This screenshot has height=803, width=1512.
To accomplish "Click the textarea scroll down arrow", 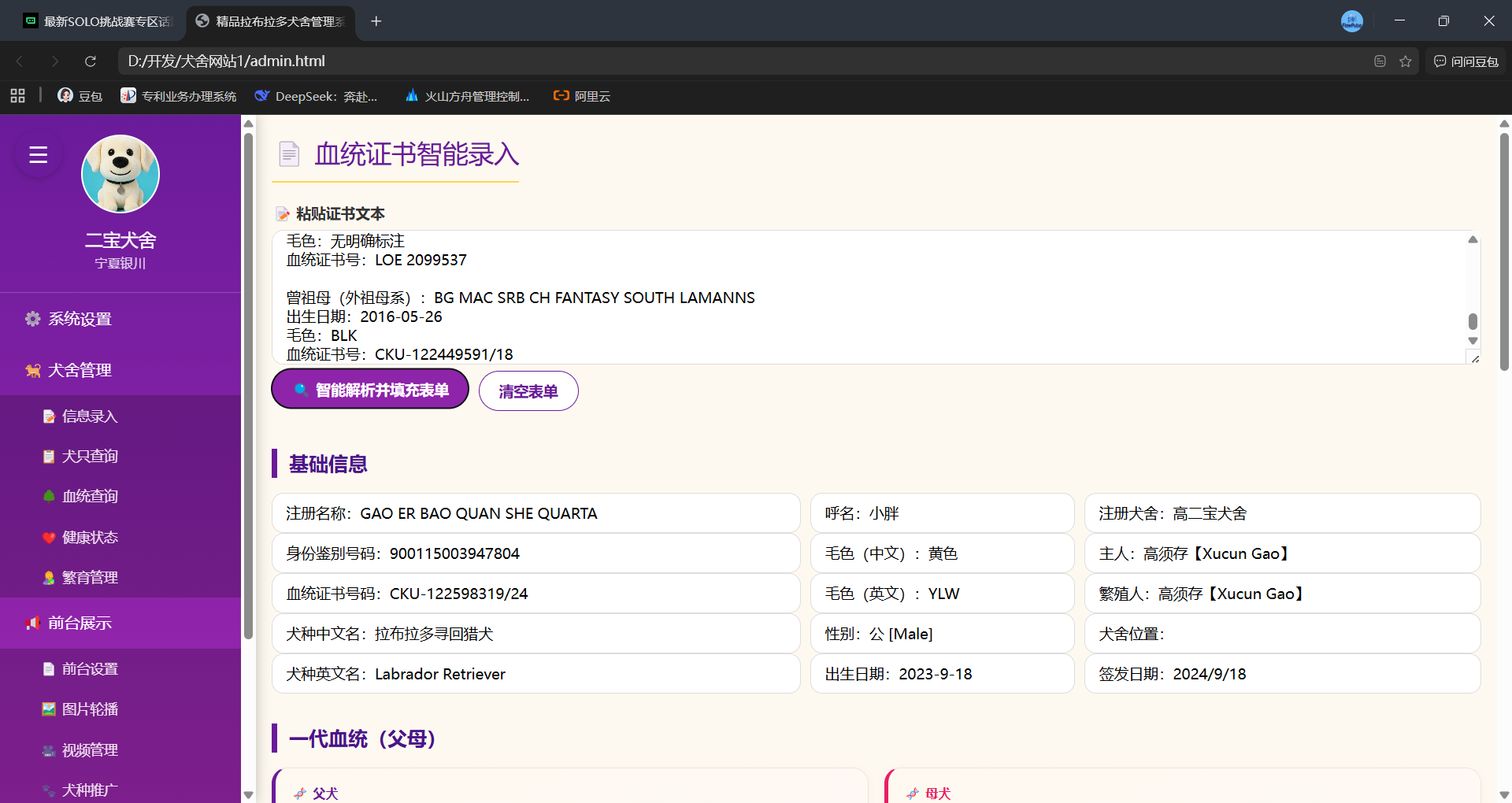I will pyautogui.click(x=1473, y=341).
